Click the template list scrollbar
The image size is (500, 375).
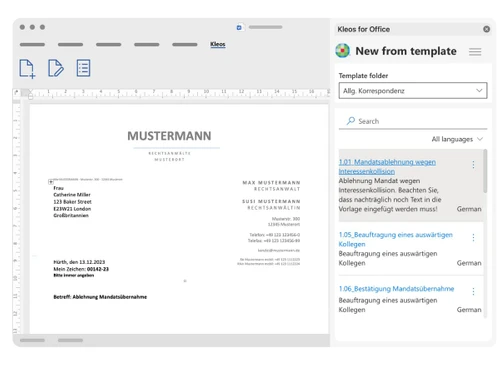(x=485, y=171)
